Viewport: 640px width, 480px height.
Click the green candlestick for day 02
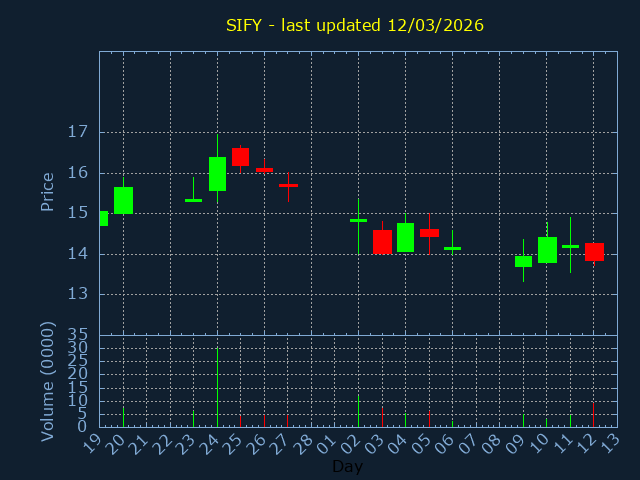tap(358, 220)
